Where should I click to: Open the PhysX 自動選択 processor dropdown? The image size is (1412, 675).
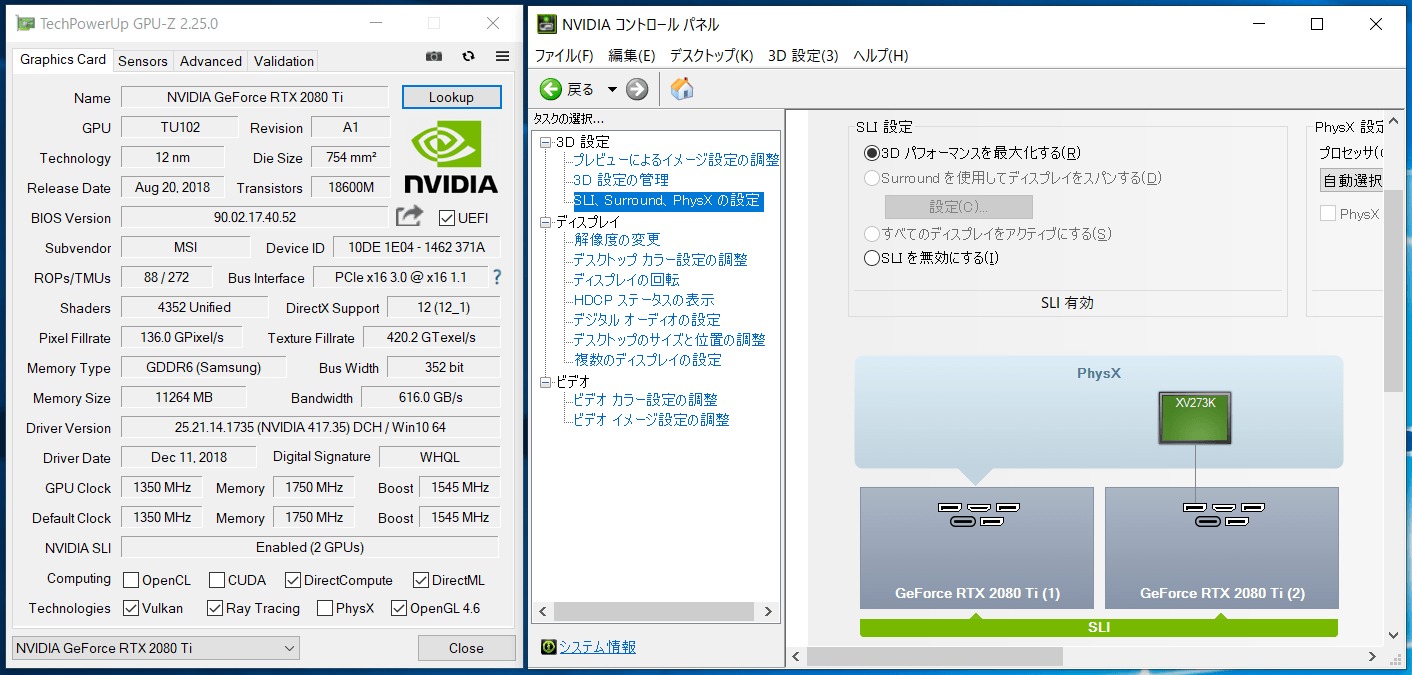1352,181
